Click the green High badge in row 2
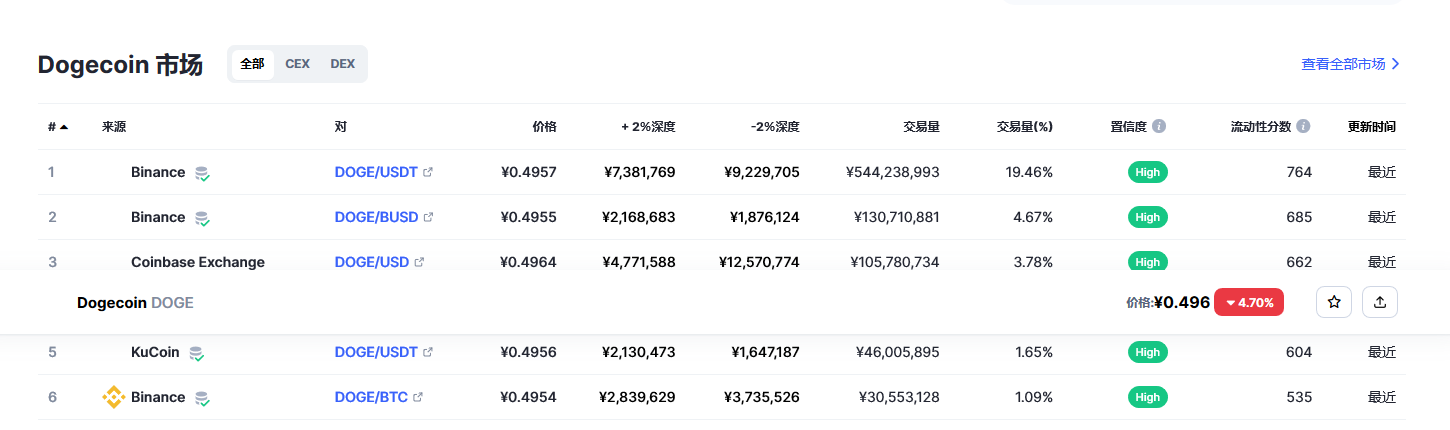 point(1147,217)
